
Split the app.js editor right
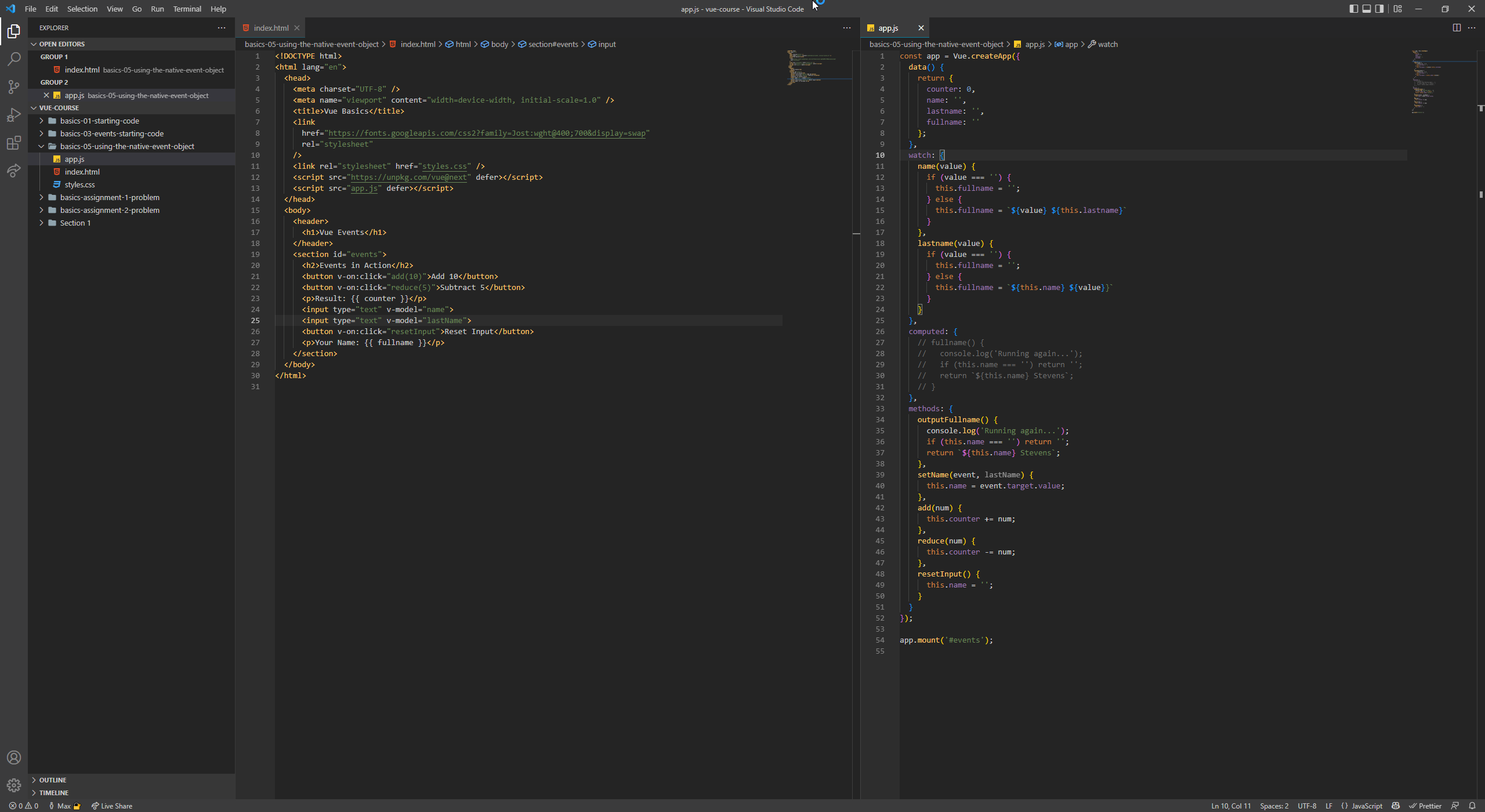pyautogui.click(x=1457, y=28)
